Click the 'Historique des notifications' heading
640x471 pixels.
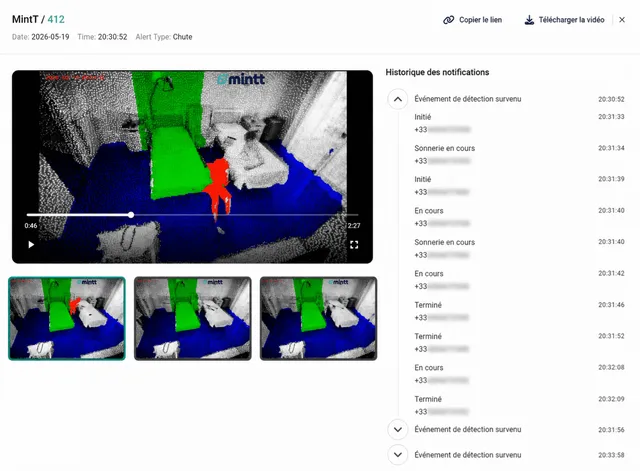point(437,72)
